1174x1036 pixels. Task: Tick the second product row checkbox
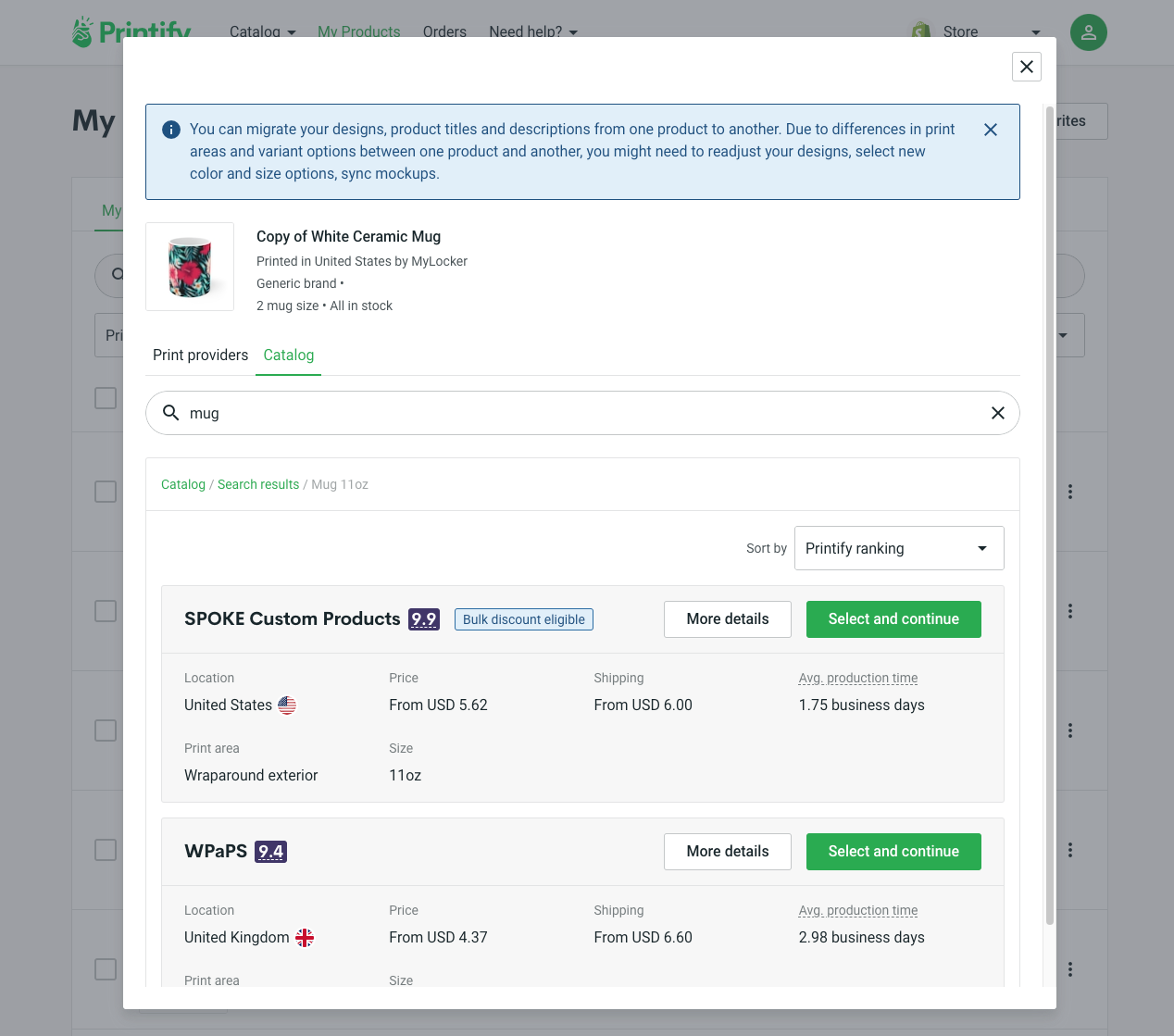(106, 611)
